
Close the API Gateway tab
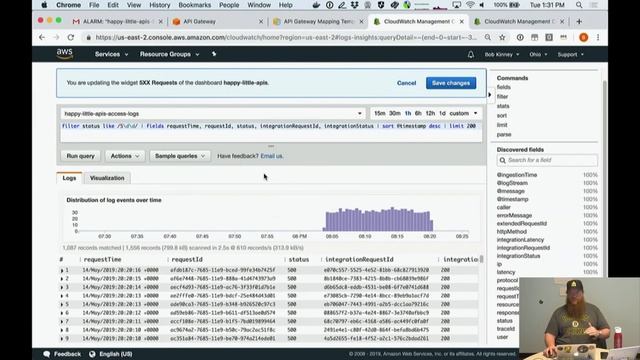pos(261,21)
